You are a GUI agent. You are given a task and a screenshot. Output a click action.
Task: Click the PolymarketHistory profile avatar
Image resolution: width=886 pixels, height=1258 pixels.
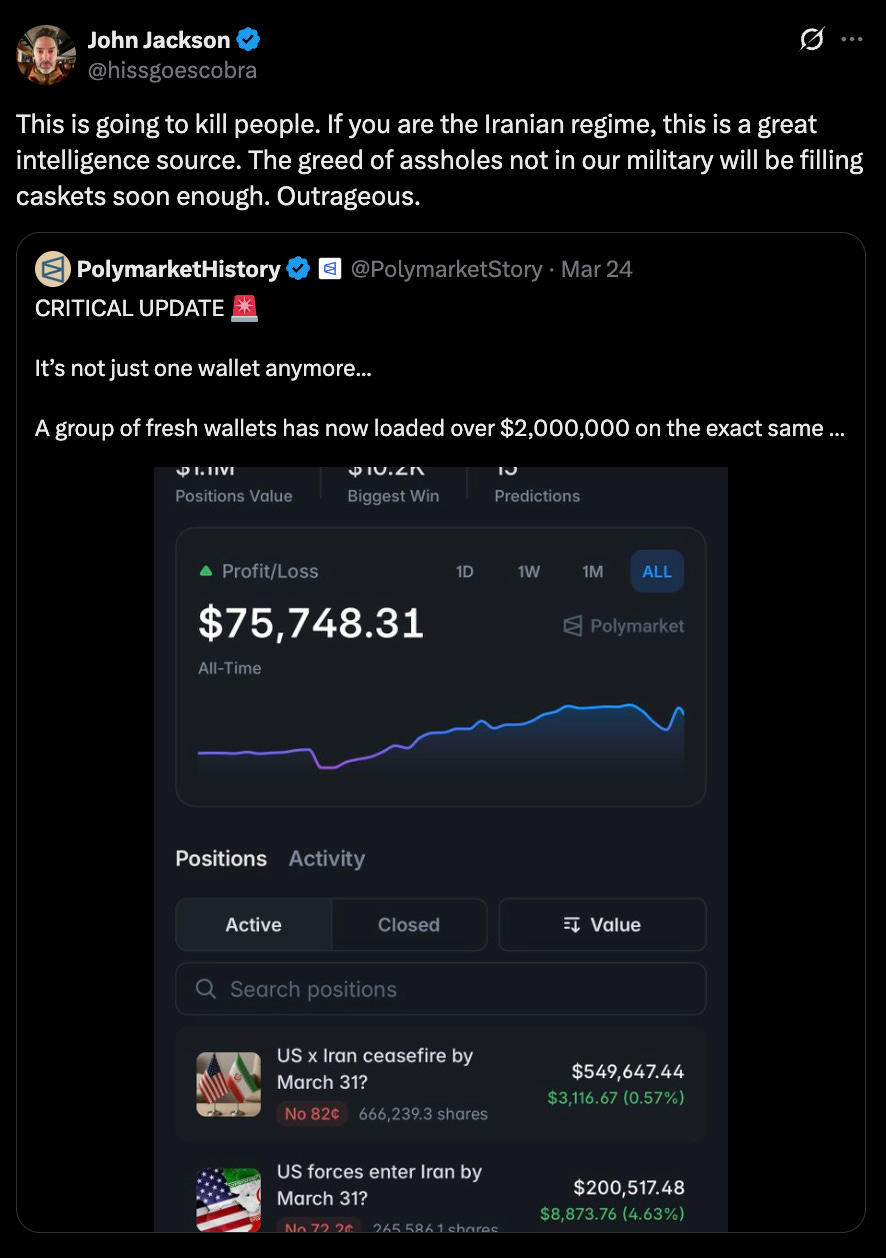point(52,269)
